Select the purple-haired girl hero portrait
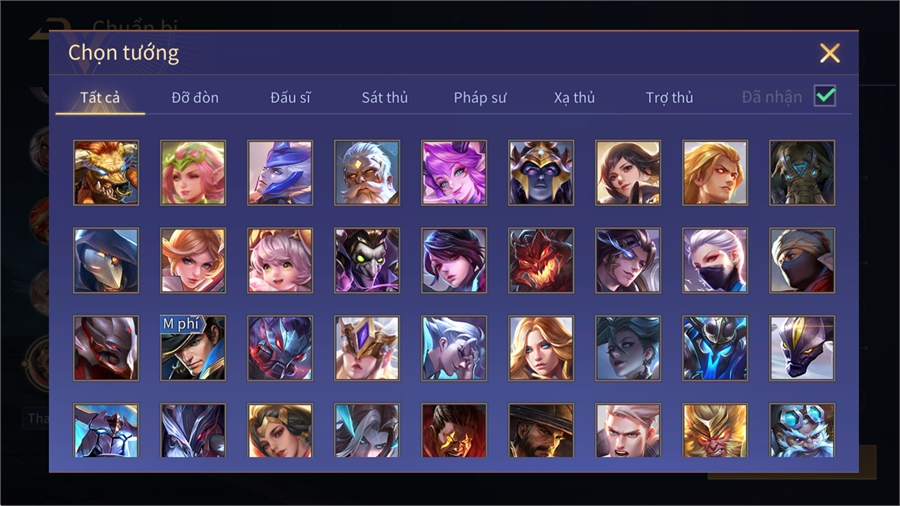Viewport: 900px width, 506px height. 454,173
